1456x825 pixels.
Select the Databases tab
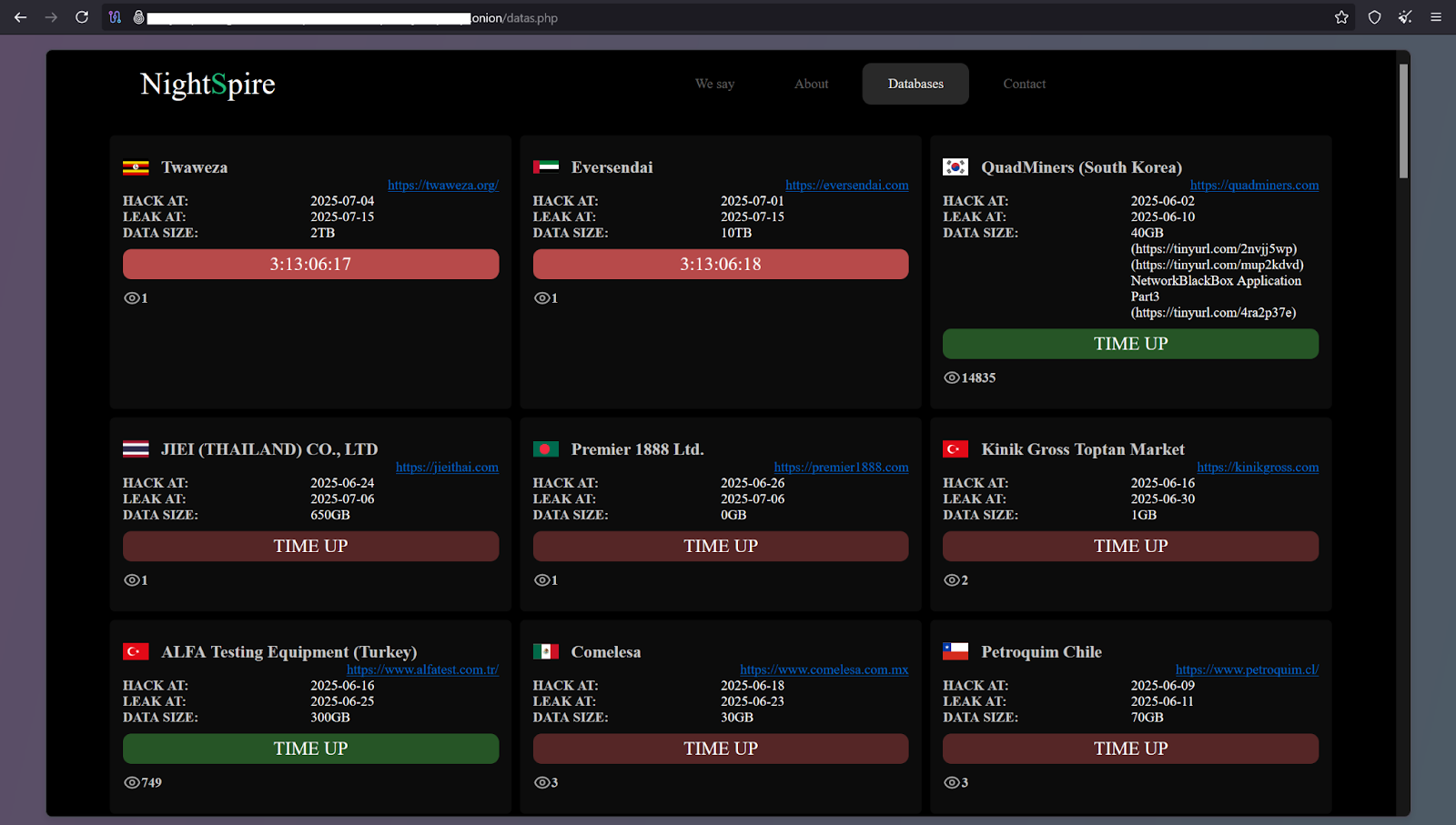(915, 84)
